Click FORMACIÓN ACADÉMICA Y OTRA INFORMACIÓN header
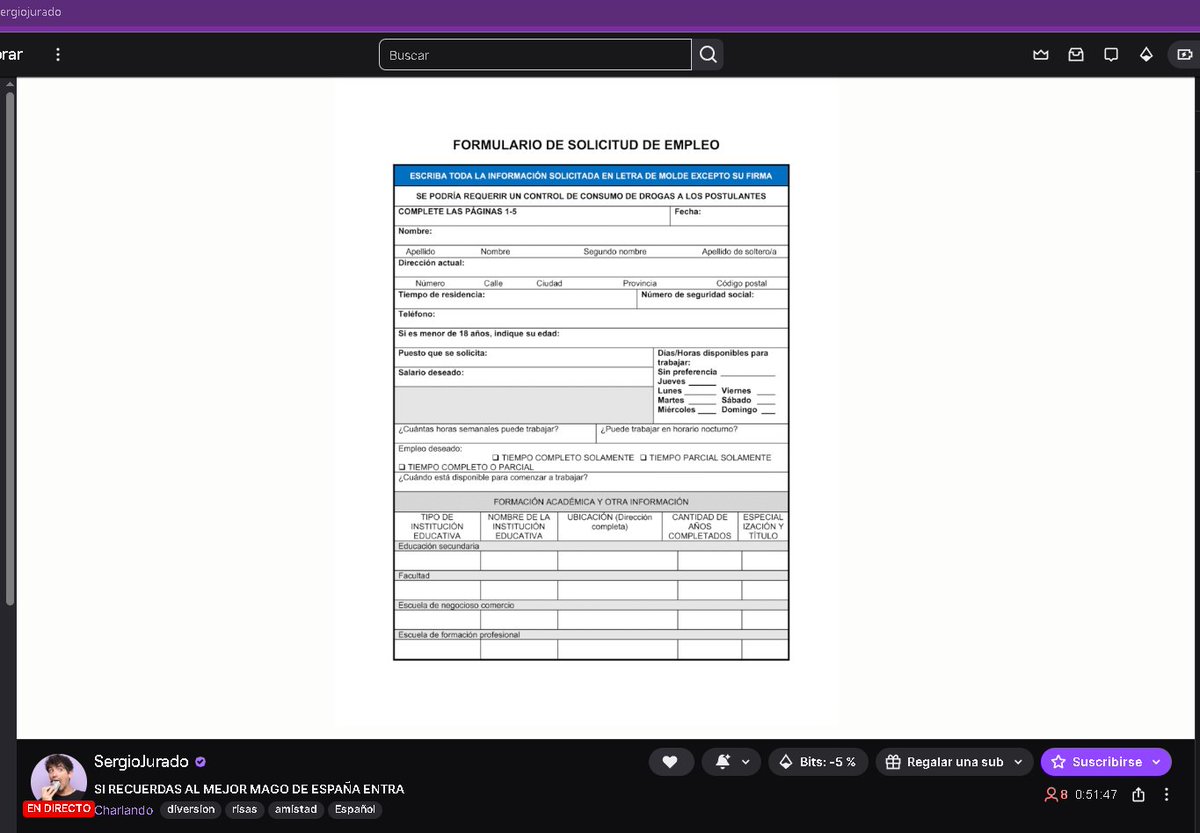 pyautogui.click(x=591, y=502)
